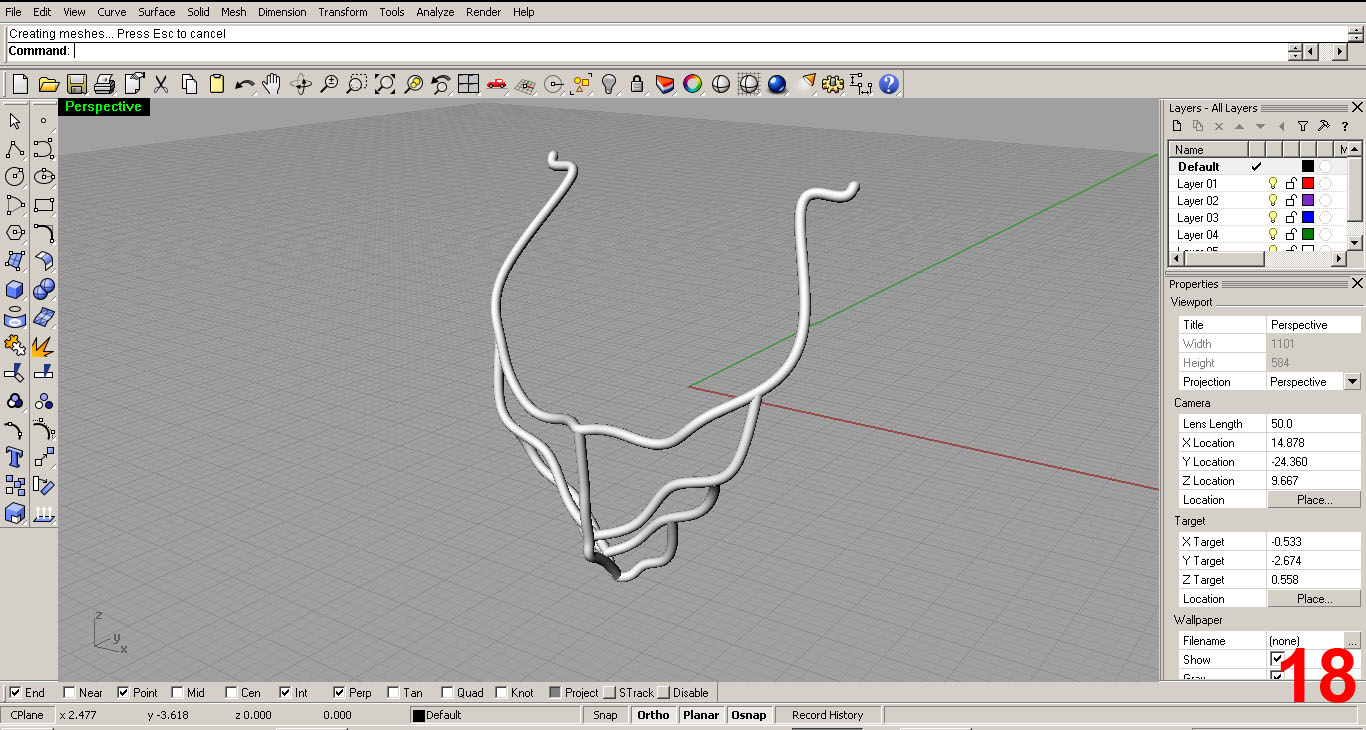
Task: Select the Zoom Window tool
Action: click(356, 84)
